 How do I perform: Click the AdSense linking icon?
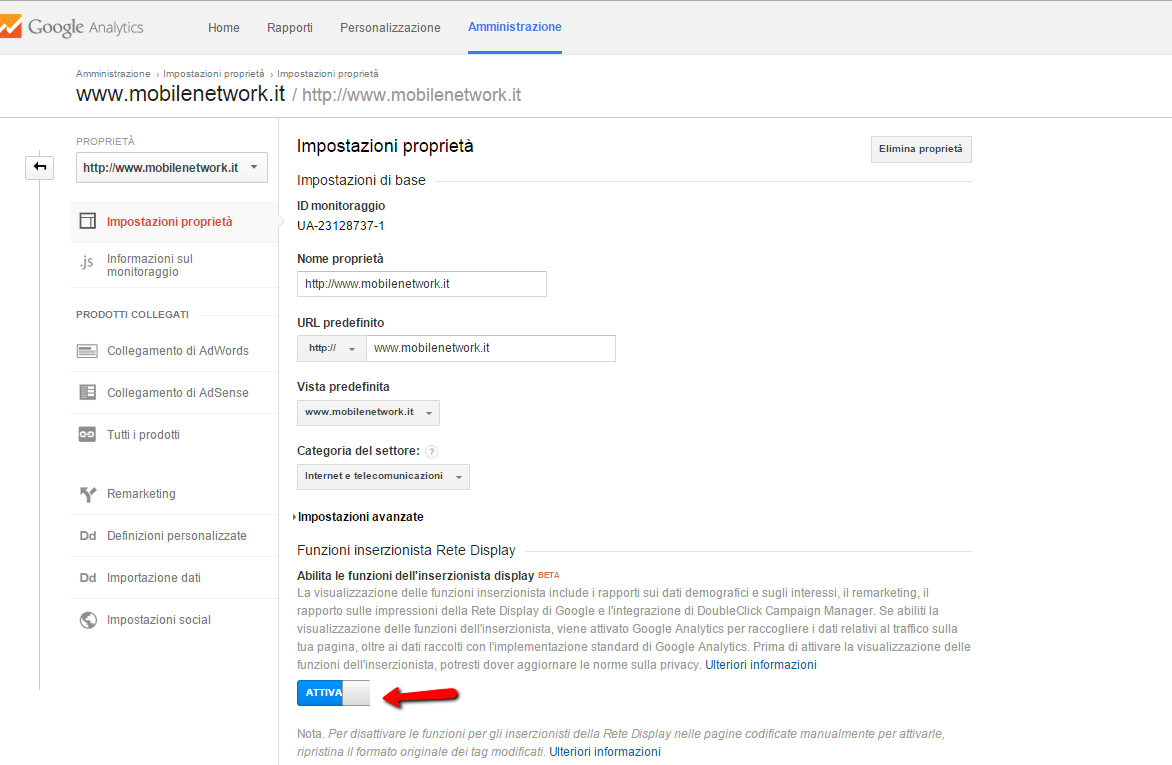point(88,393)
